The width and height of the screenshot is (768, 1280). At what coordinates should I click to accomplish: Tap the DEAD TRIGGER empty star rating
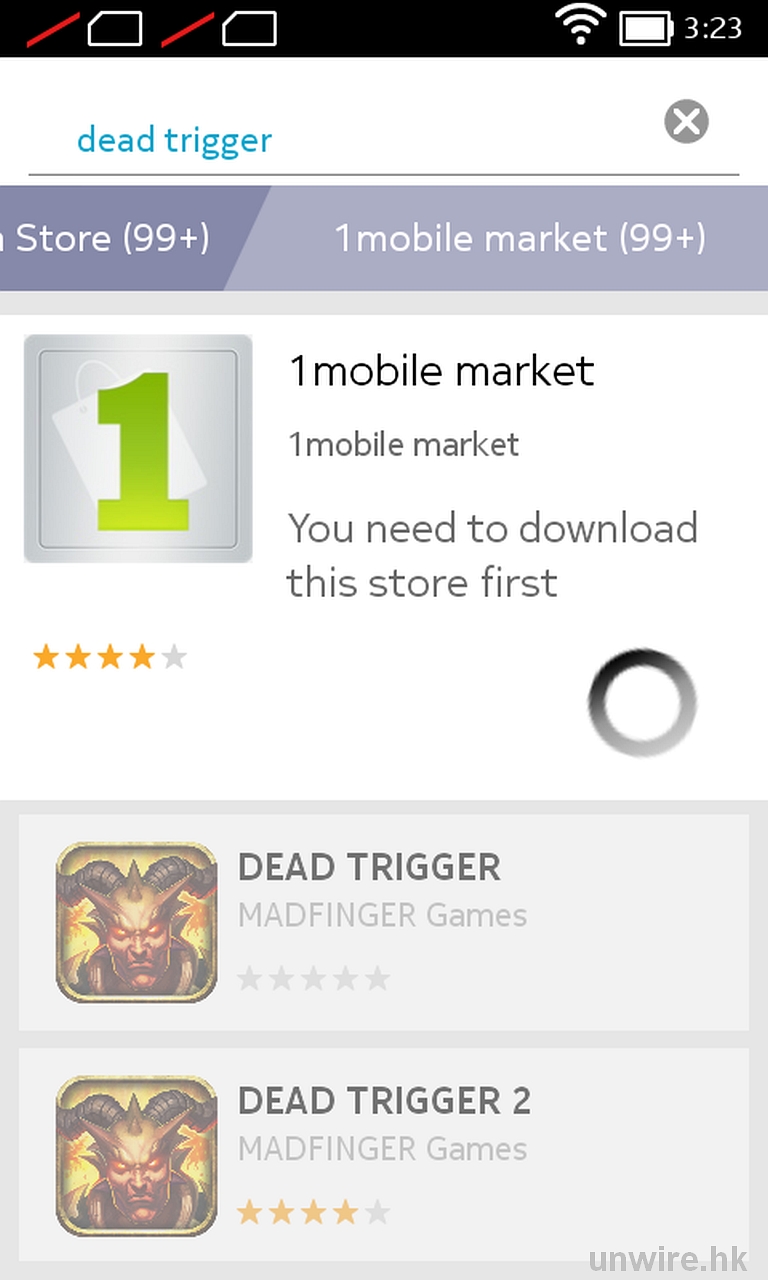314,978
